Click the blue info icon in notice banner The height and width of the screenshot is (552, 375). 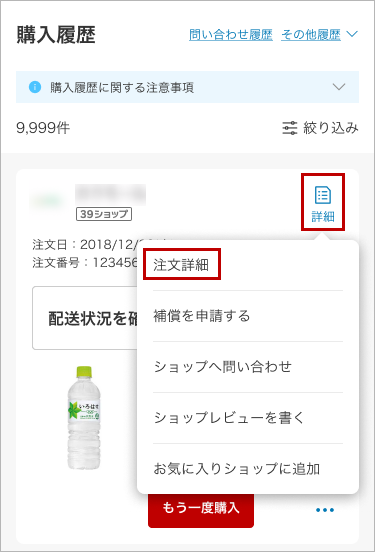(x=35, y=87)
